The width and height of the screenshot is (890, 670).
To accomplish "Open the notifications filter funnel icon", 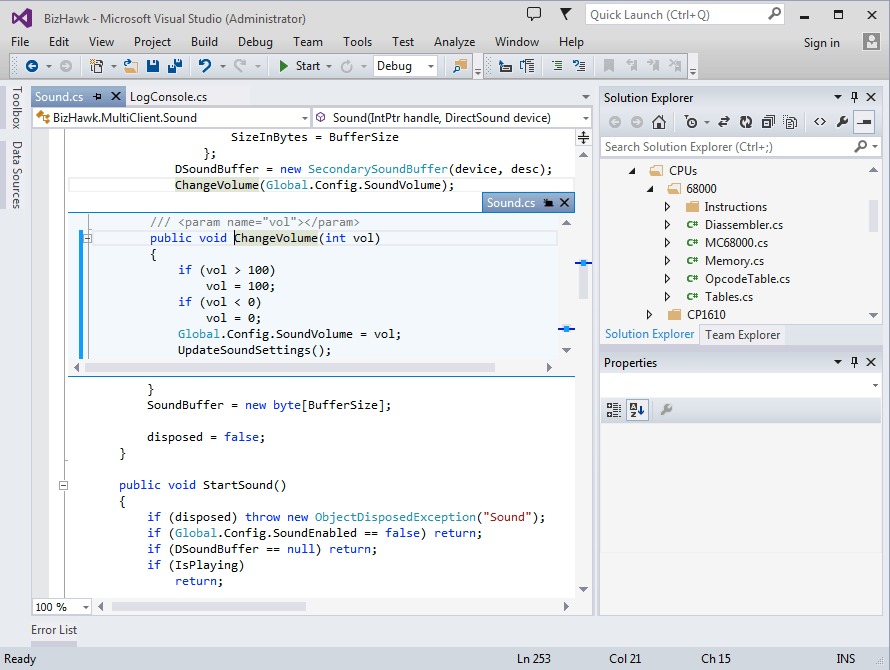I will pos(565,14).
